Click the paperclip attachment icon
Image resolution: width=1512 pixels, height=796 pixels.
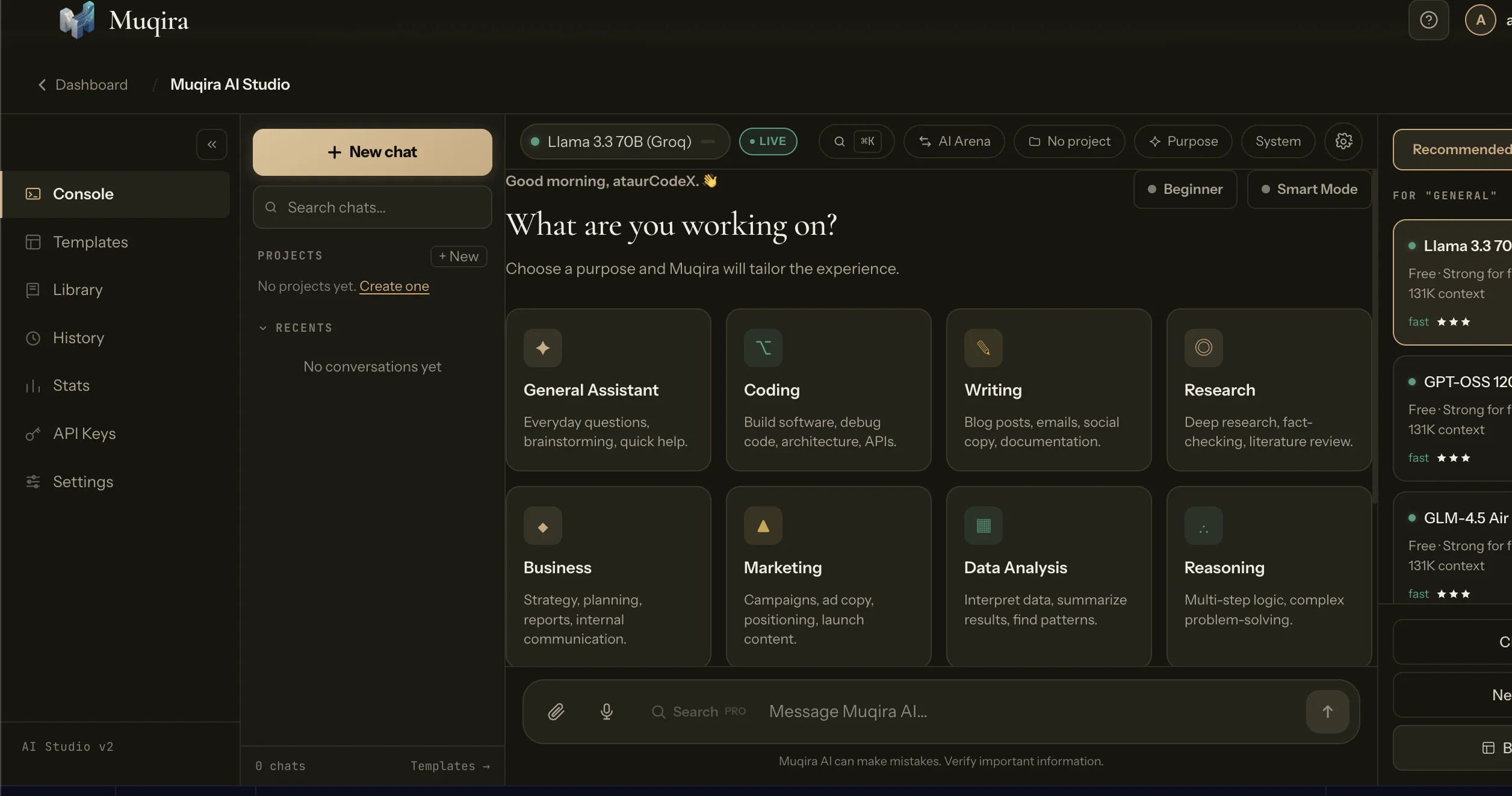[x=556, y=712]
